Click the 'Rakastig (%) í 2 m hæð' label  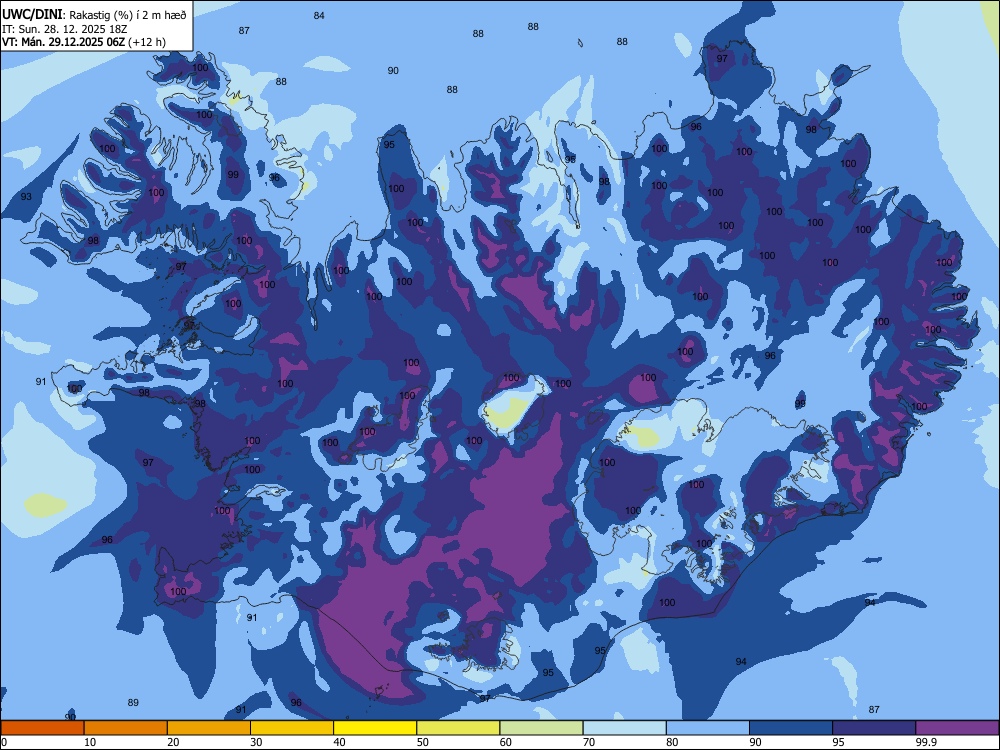click(x=128, y=15)
